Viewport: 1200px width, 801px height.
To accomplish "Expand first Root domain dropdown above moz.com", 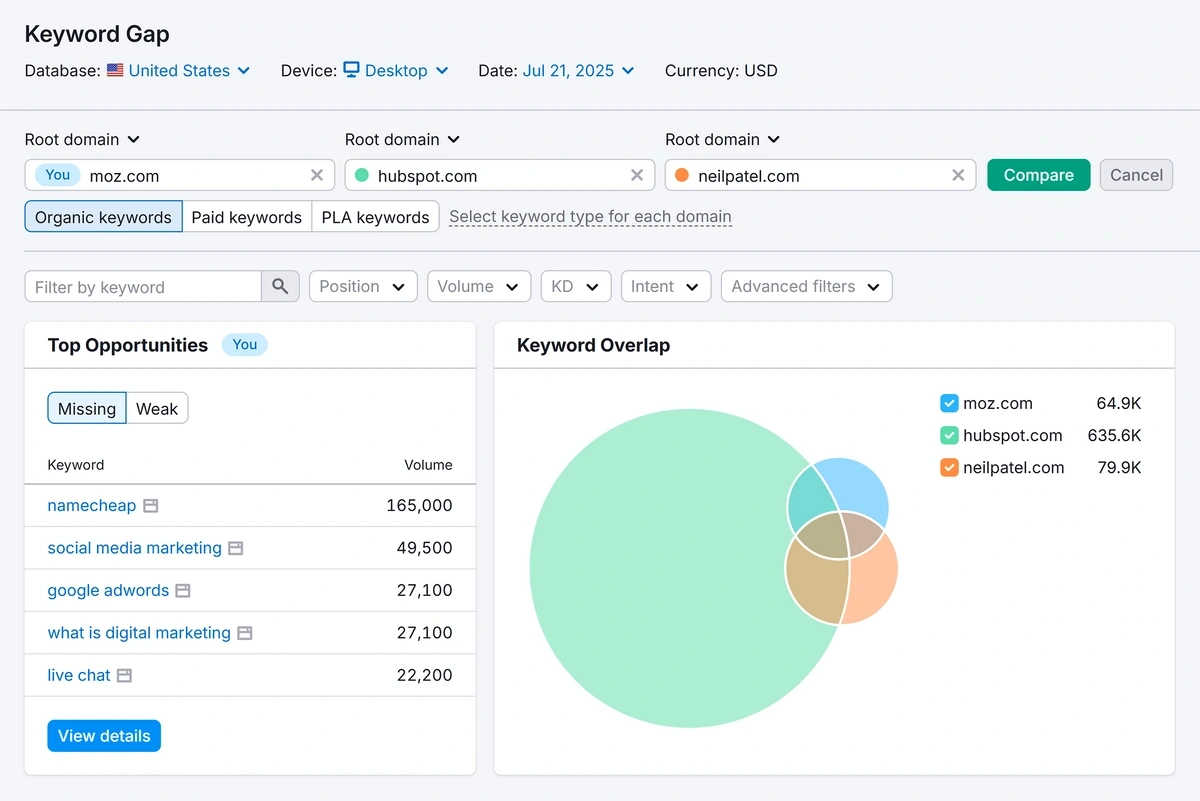I will point(82,140).
